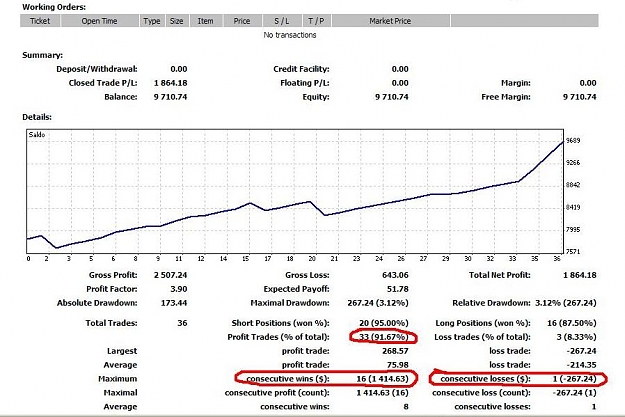Click the Saldo label on the chart

37,135
